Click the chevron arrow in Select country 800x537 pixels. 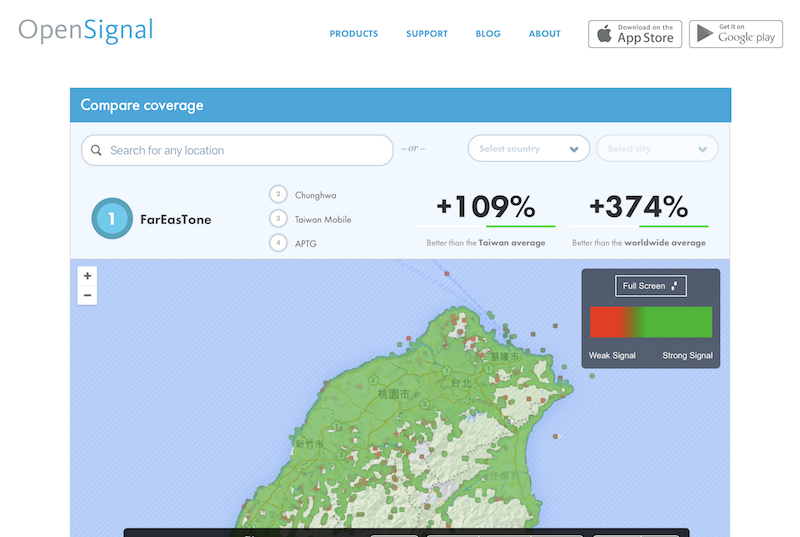(x=574, y=149)
